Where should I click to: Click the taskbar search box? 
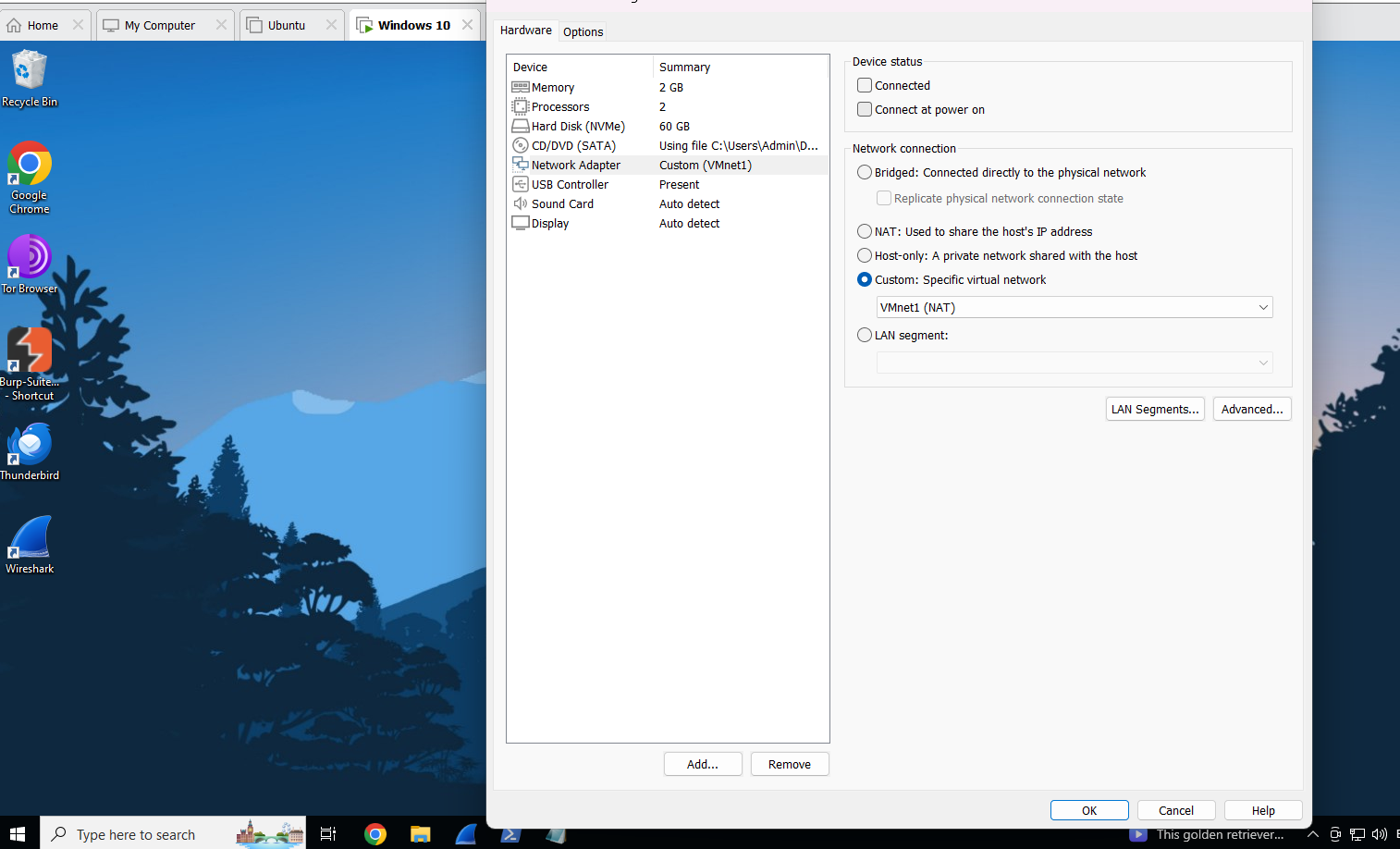(173, 833)
